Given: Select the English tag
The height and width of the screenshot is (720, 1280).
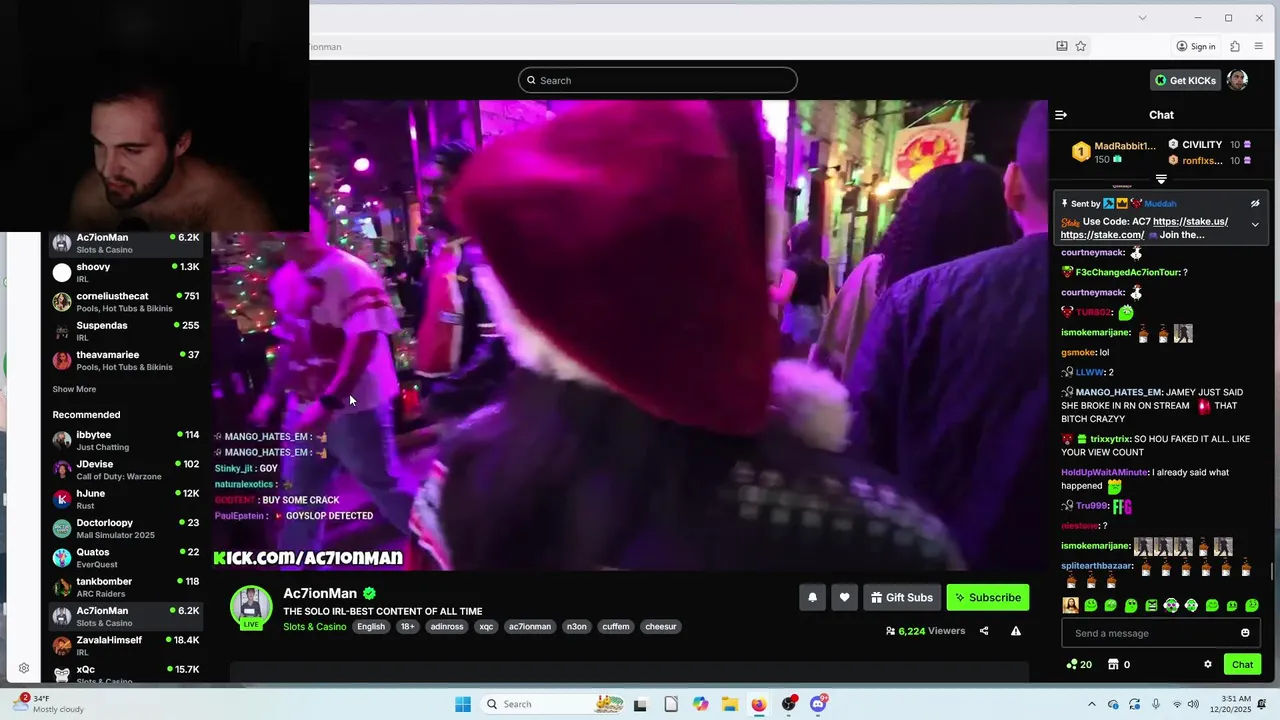Looking at the screenshot, I should coord(371,627).
